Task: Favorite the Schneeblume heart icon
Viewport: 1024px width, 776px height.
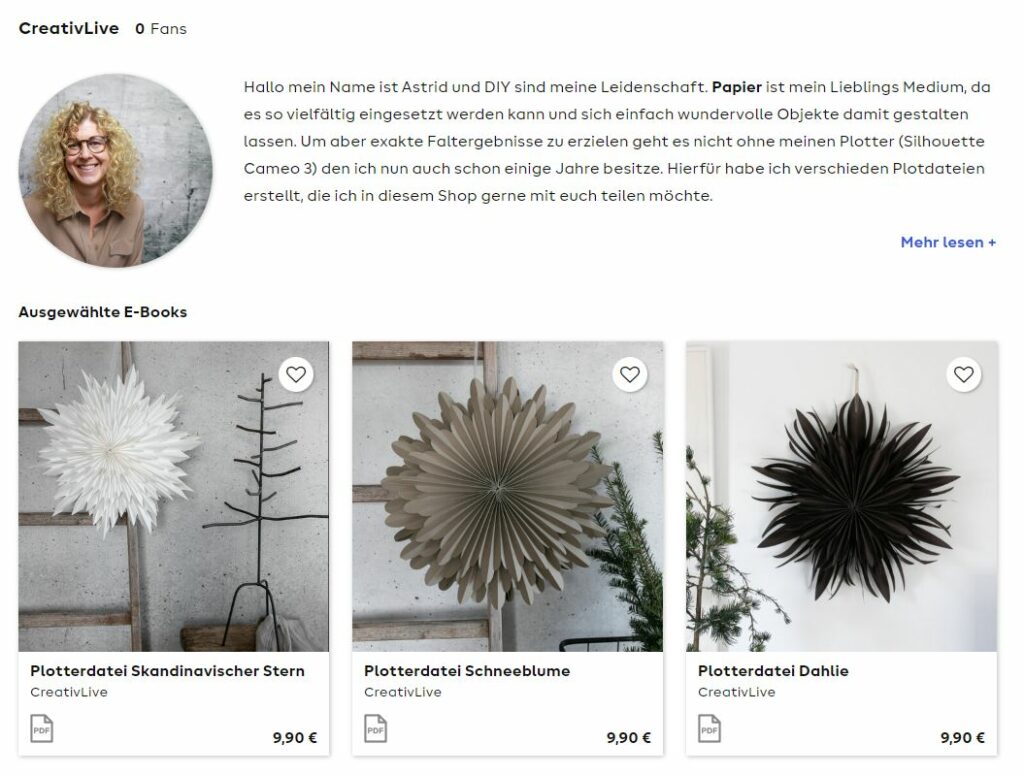Action: 630,374
